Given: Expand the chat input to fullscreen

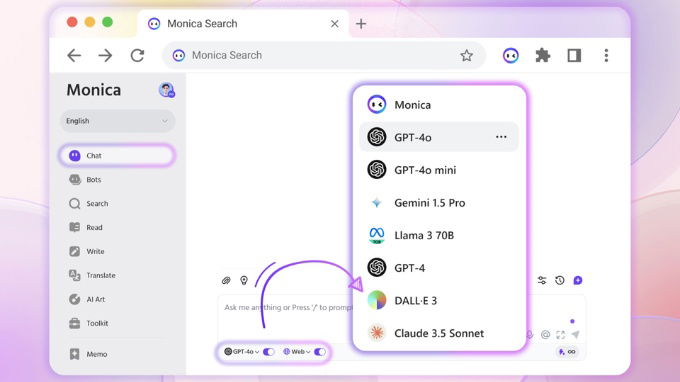Looking at the screenshot, I should click(561, 334).
